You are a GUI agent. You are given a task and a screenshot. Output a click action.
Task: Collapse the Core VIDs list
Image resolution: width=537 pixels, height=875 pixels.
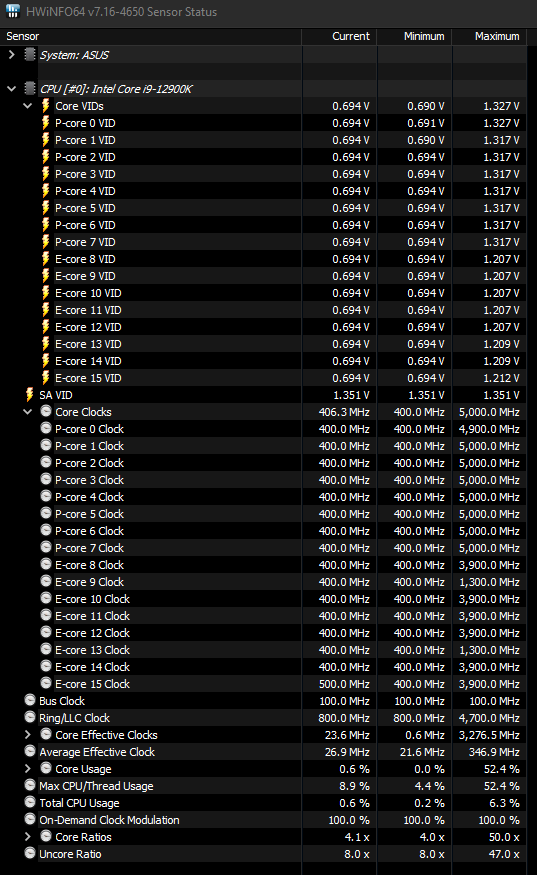pyautogui.click(x=28, y=105)
